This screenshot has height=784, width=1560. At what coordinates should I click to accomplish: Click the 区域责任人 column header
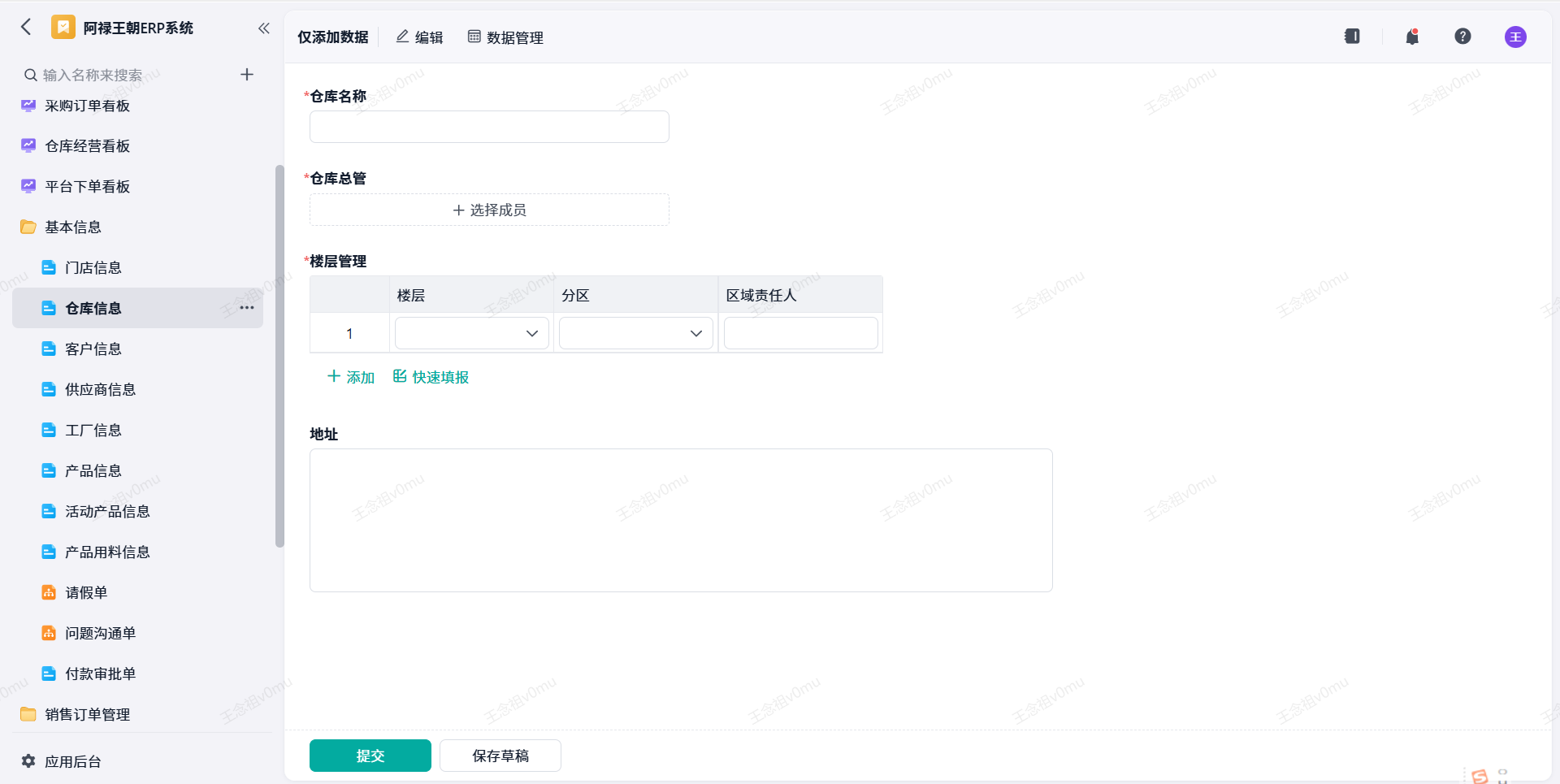click(x=801, y=295)
